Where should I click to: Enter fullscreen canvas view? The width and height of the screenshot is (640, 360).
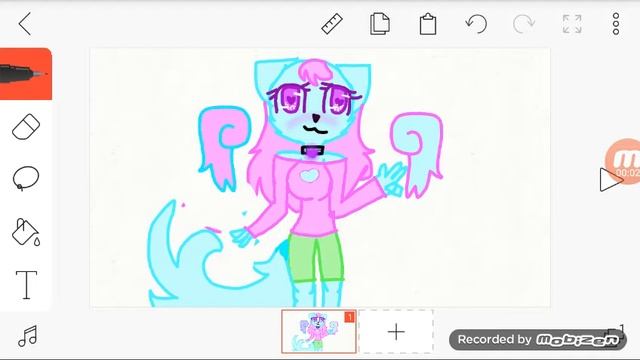click(x=572, y=24)
